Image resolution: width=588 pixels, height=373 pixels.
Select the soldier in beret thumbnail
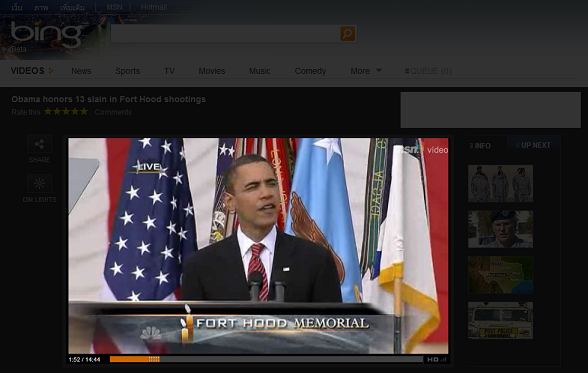(500, 229)
